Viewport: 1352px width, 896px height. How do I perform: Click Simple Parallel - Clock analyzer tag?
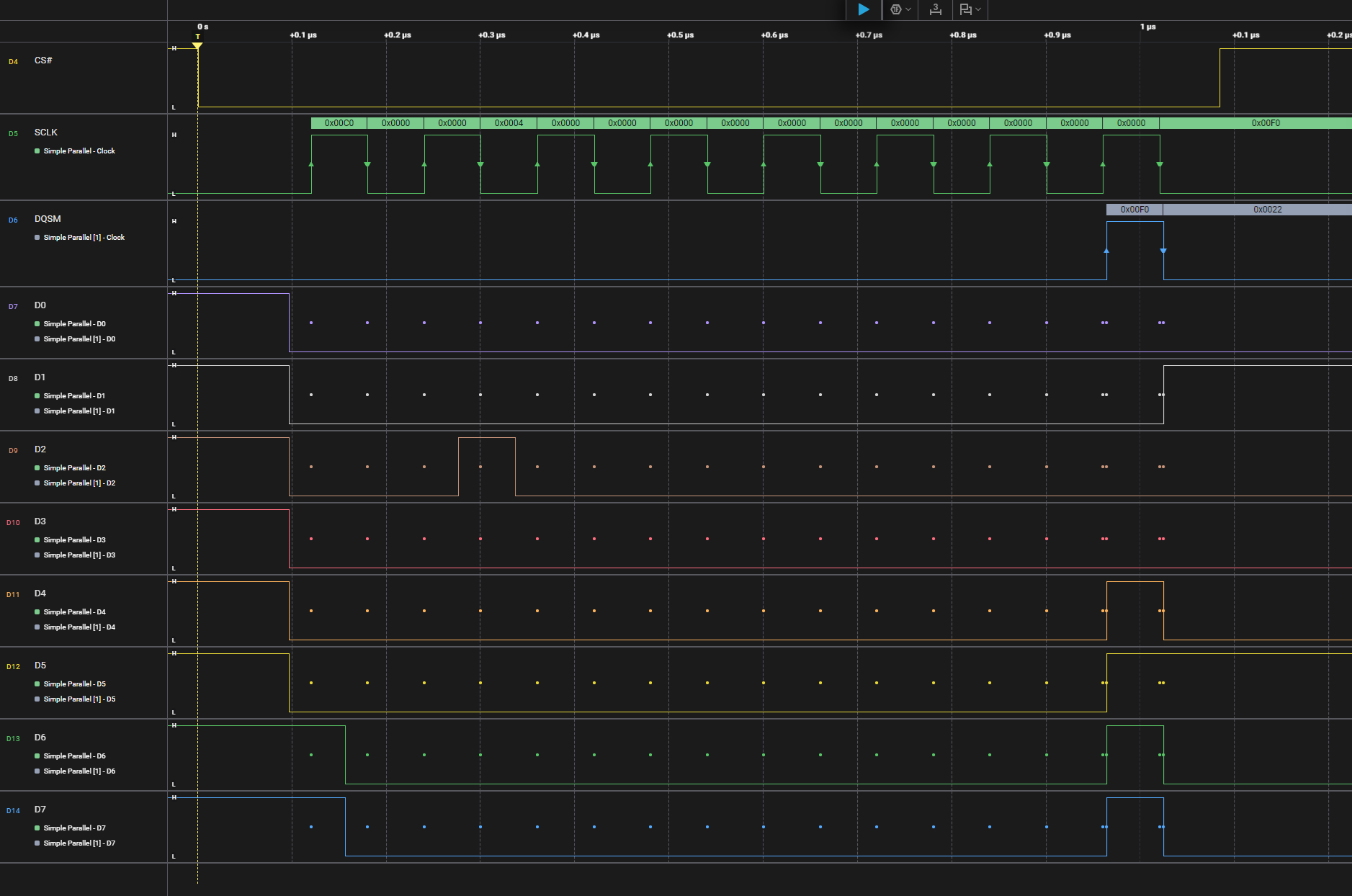[79, 151]
